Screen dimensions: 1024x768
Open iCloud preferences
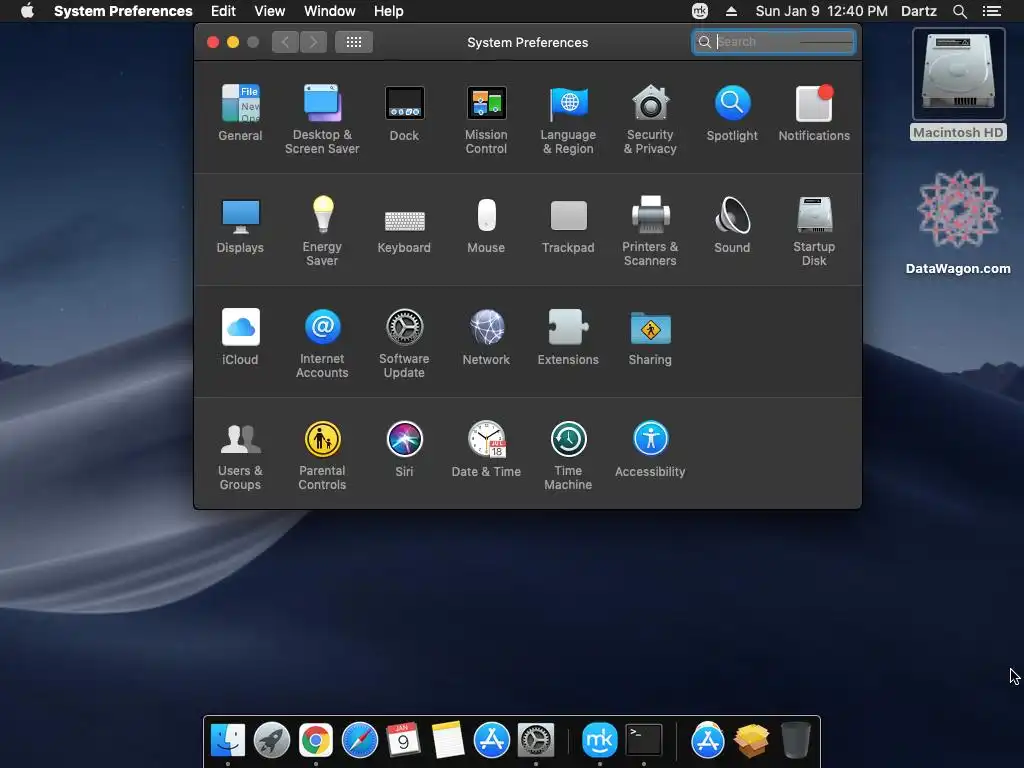tap(240, 336)
